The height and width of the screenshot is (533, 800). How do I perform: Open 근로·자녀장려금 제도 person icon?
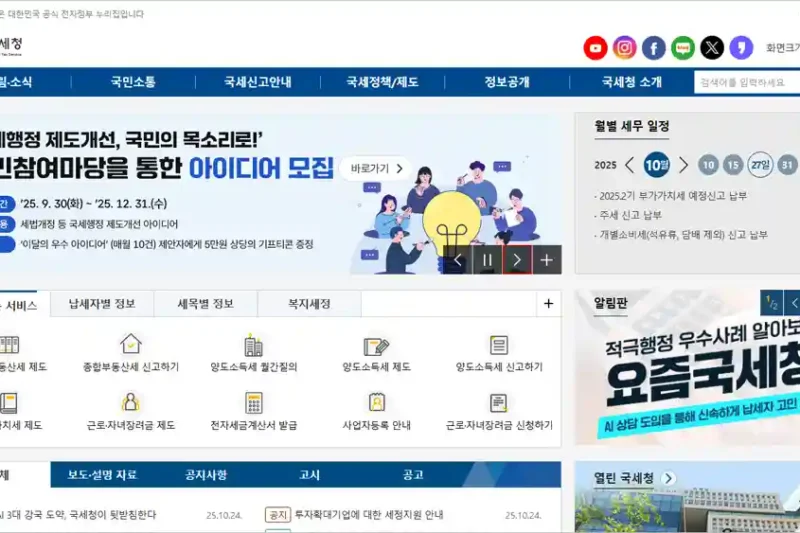(131, 402)
